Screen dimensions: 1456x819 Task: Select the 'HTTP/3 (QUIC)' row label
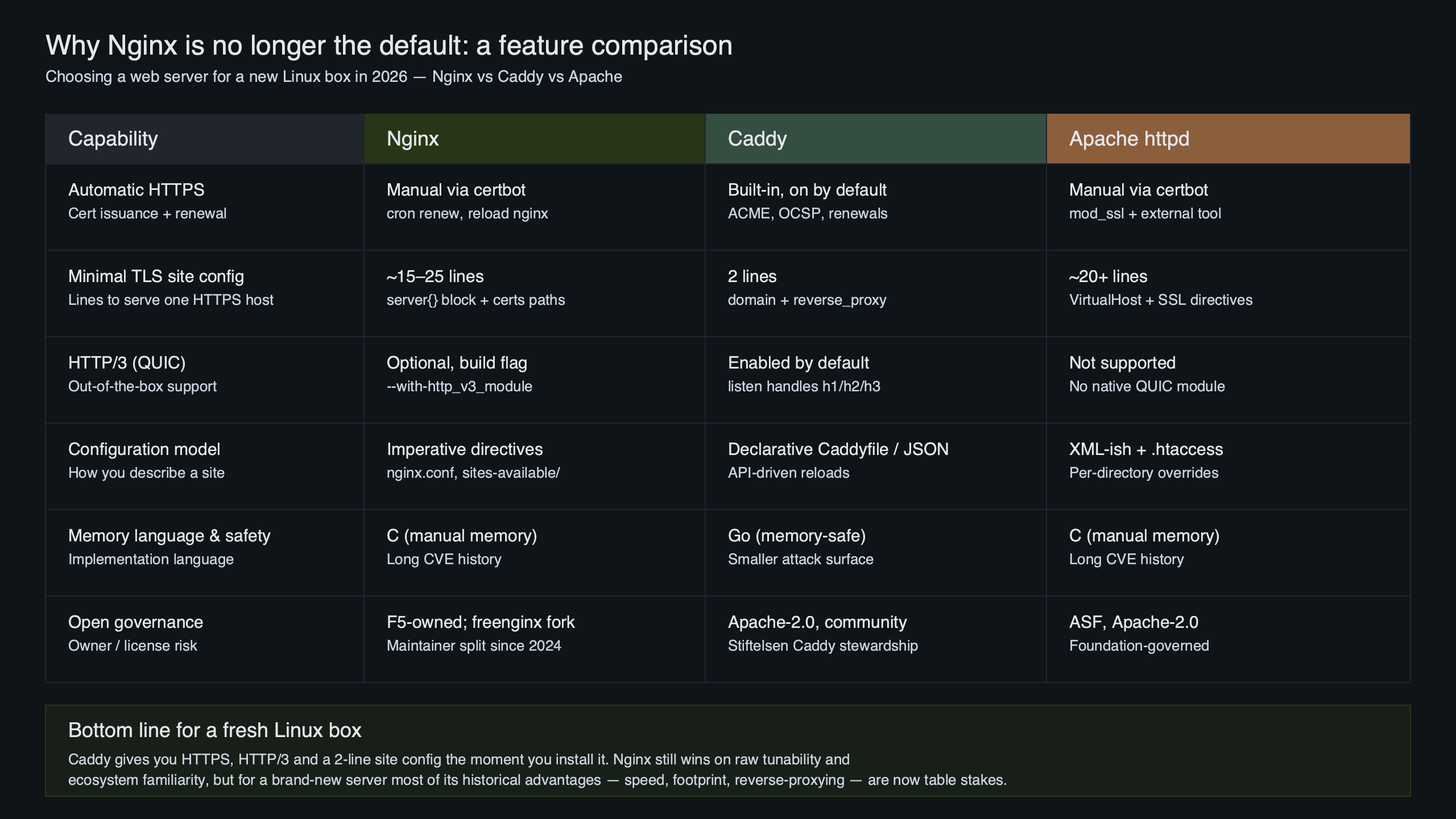tap(127, 363)
